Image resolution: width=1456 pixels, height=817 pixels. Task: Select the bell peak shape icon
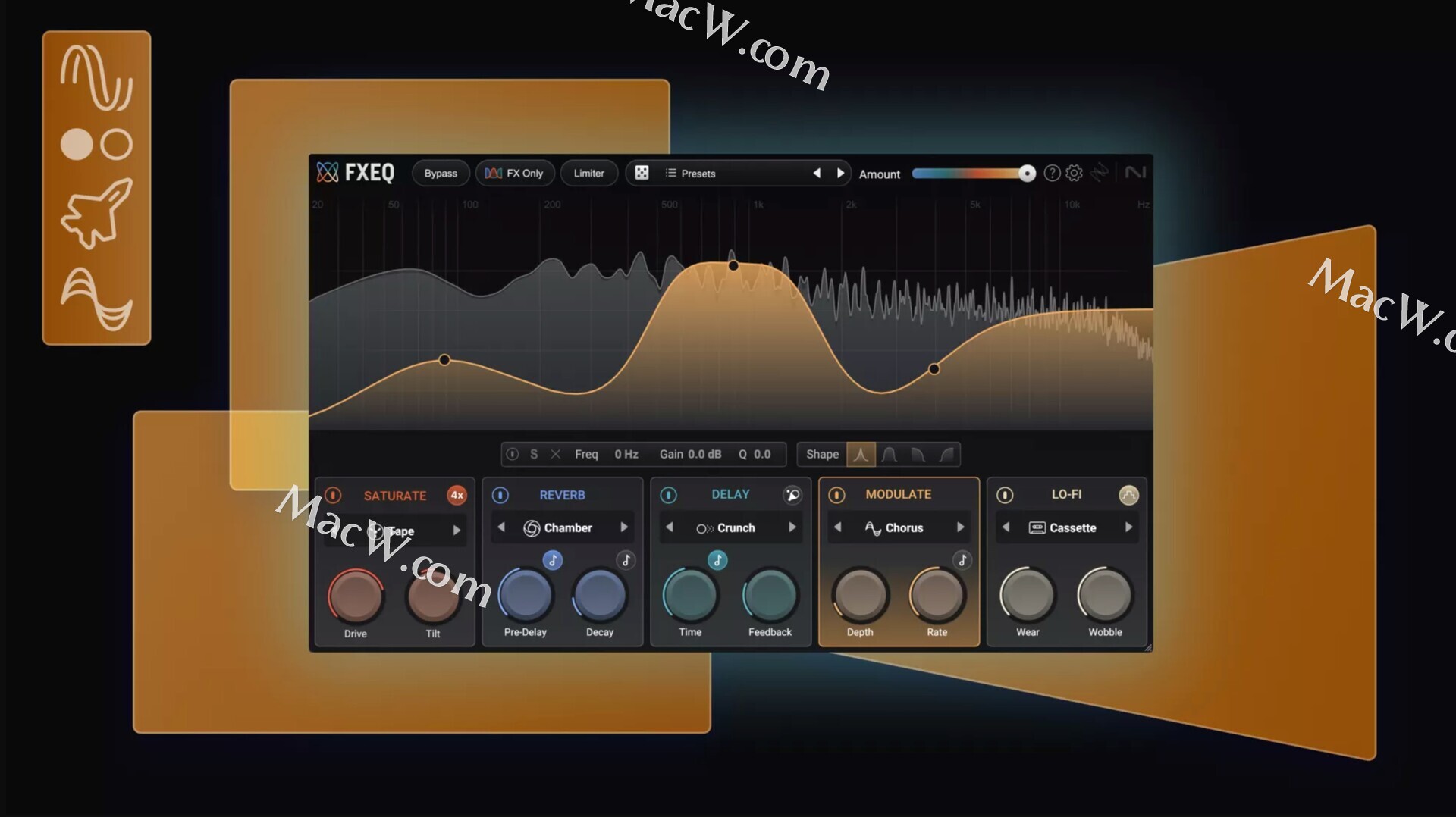[x=861, y=454]
